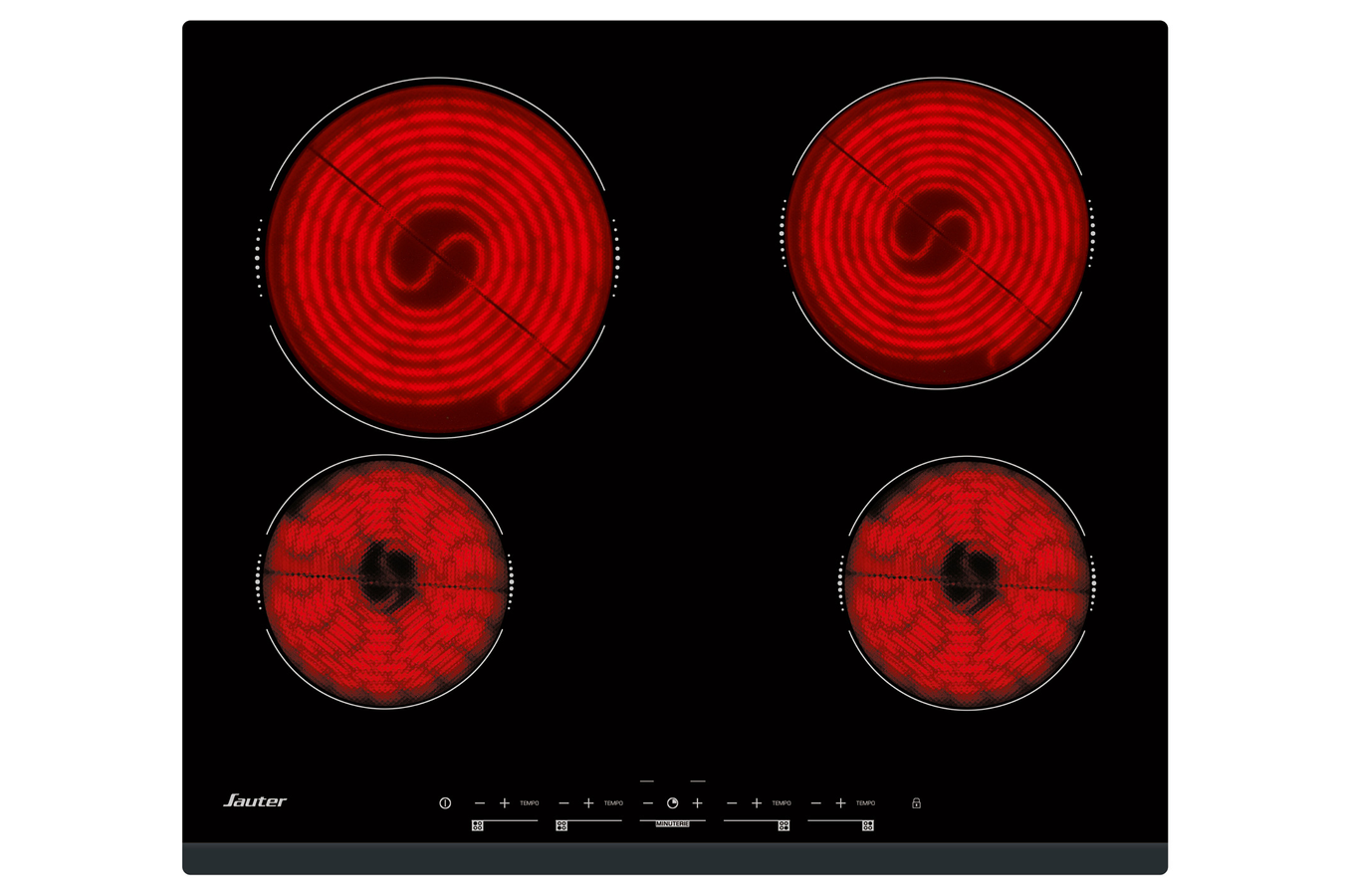
Task: Select the small bottom-right heating zone
Action: point(967,582)
